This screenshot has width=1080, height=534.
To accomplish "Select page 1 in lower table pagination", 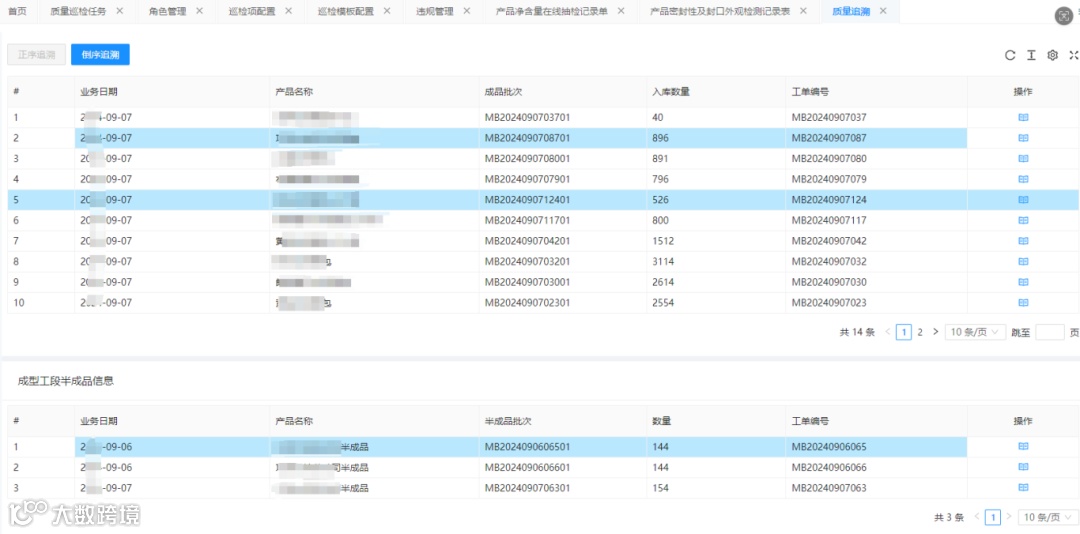I will (993, 517).
